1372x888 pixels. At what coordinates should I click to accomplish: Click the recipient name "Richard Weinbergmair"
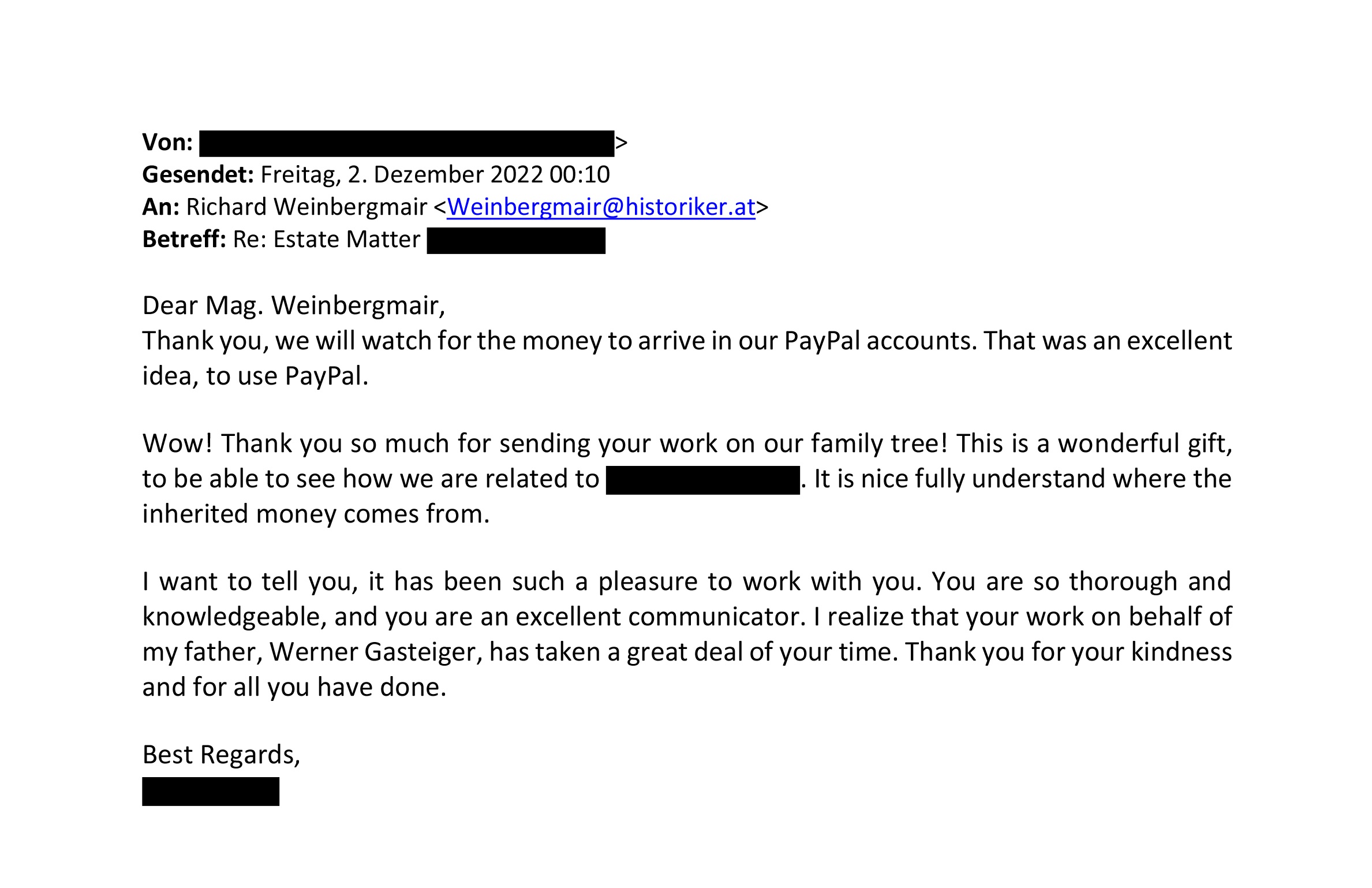point(306,207)
